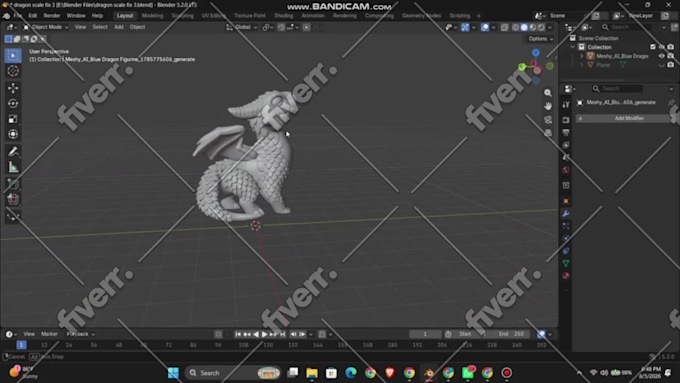Open the editor type dropdown in viewport

(x=12, y=27)
